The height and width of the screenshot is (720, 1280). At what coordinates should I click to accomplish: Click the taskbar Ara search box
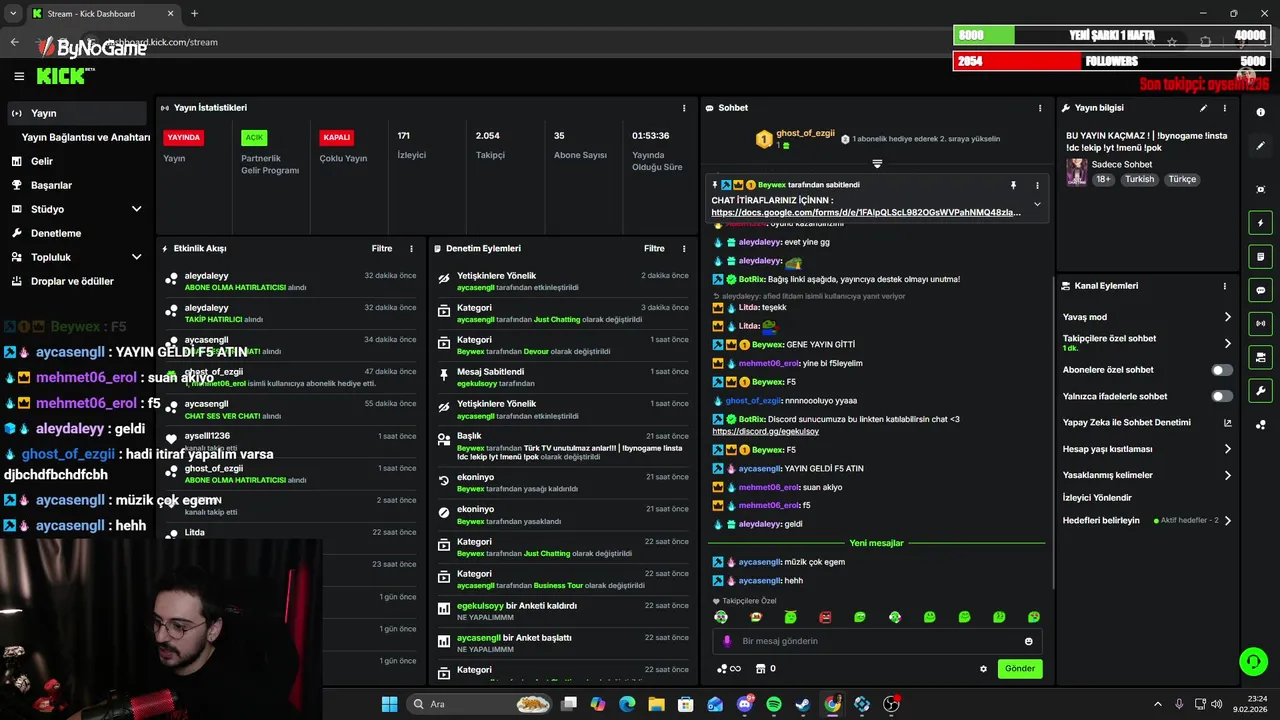pos(481,704)
